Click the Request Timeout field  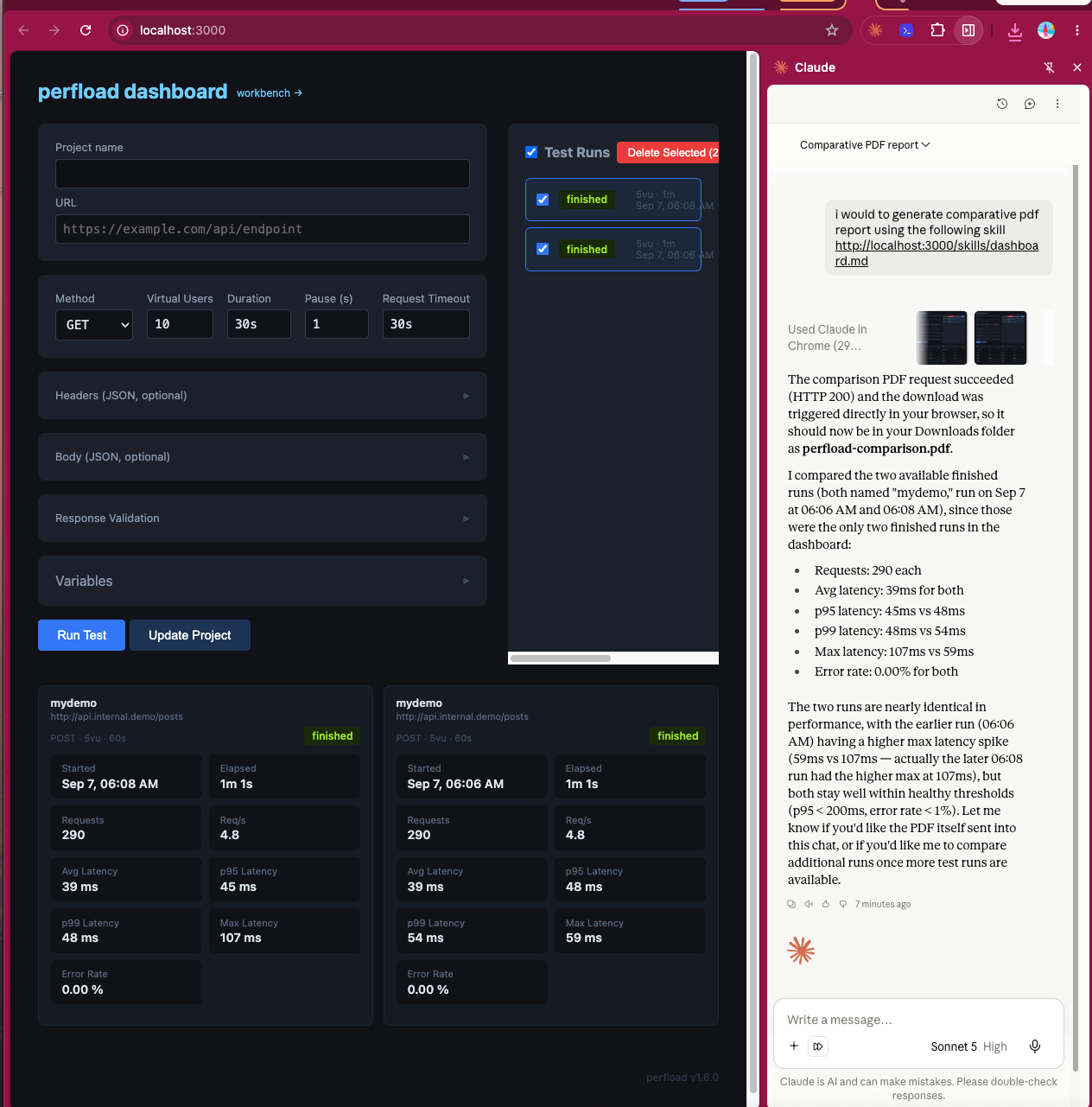426,324
